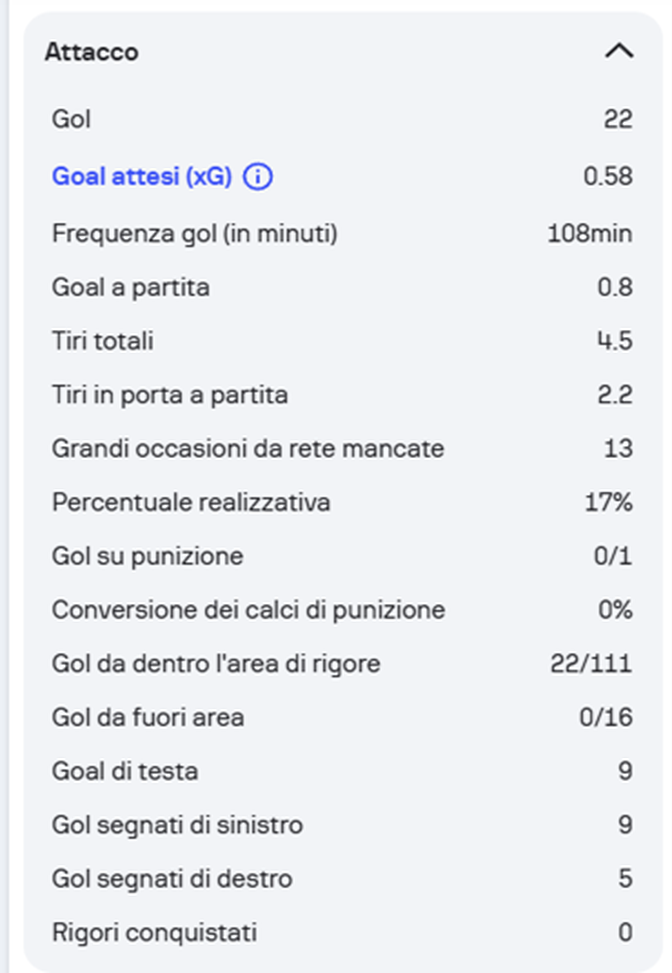Select the Rigori conquistati label

click(x=155, y=933)
